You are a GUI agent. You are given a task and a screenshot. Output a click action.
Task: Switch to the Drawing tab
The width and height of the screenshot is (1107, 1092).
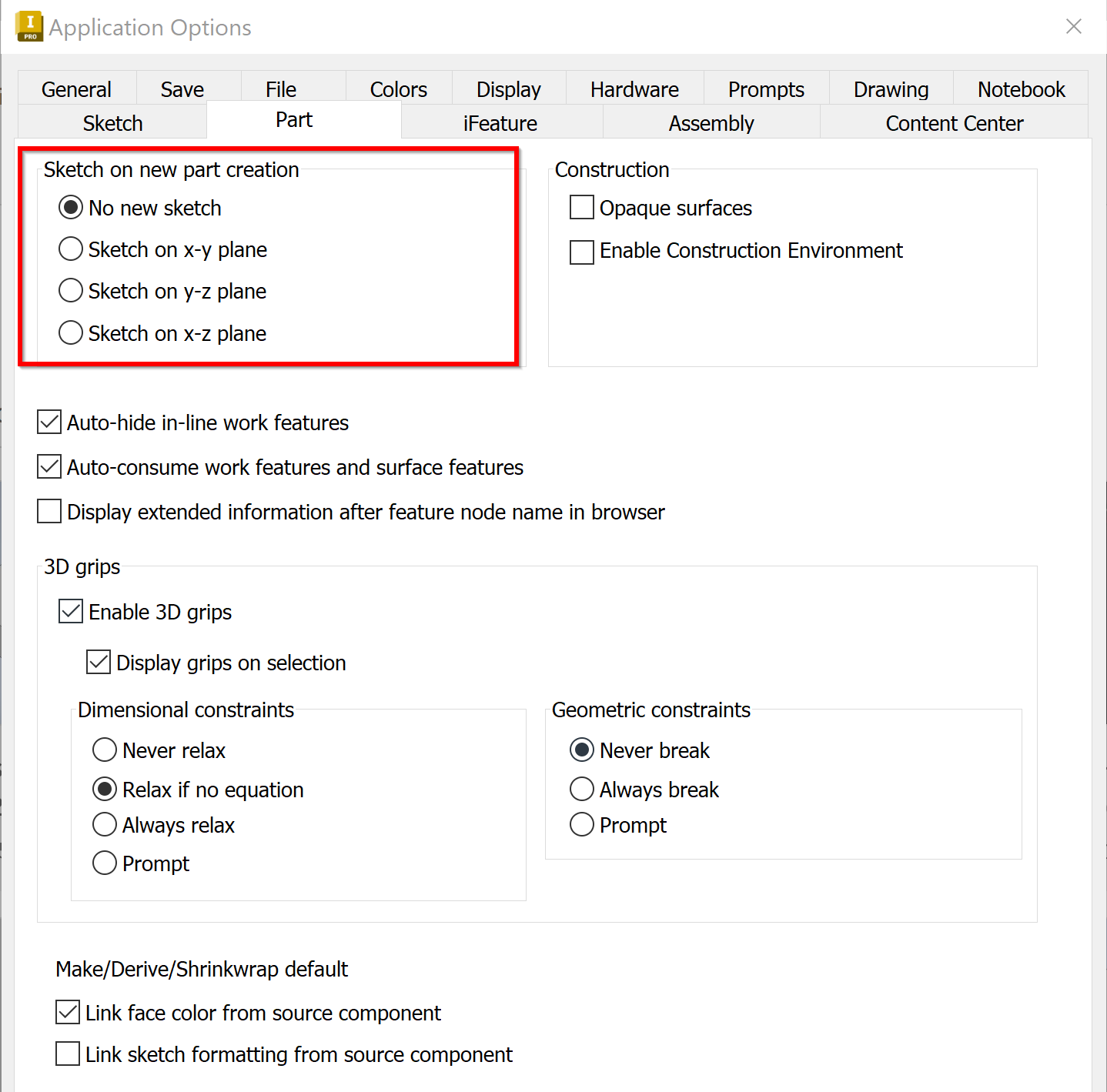pos(890,88)
